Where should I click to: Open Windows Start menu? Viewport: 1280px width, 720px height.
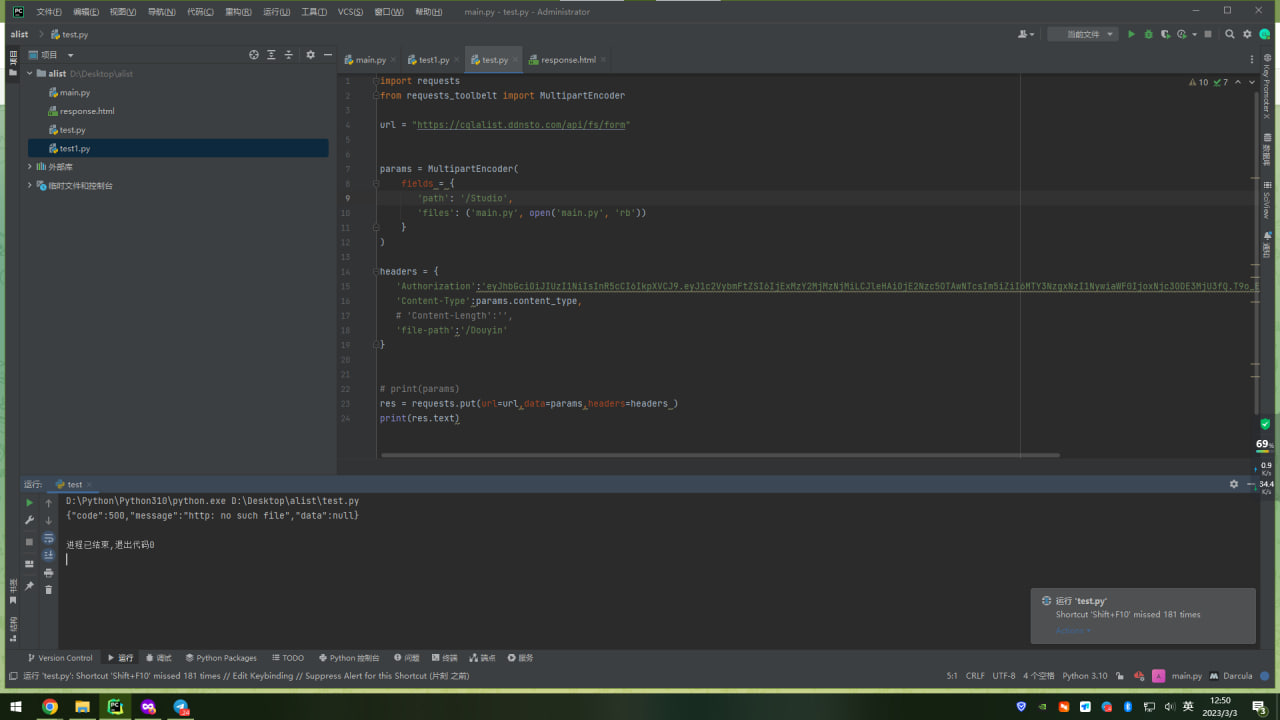[x=16, y=707]
